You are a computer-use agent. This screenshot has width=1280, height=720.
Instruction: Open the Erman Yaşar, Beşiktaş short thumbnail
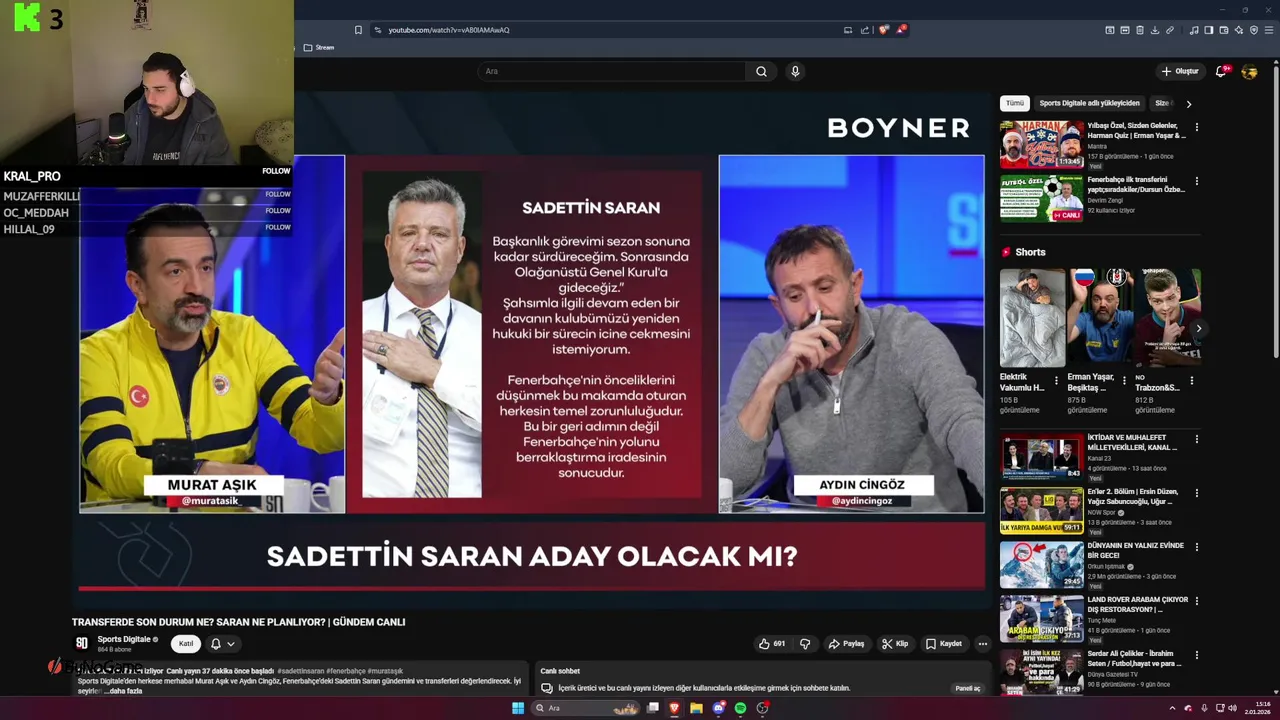point(1100,318)
